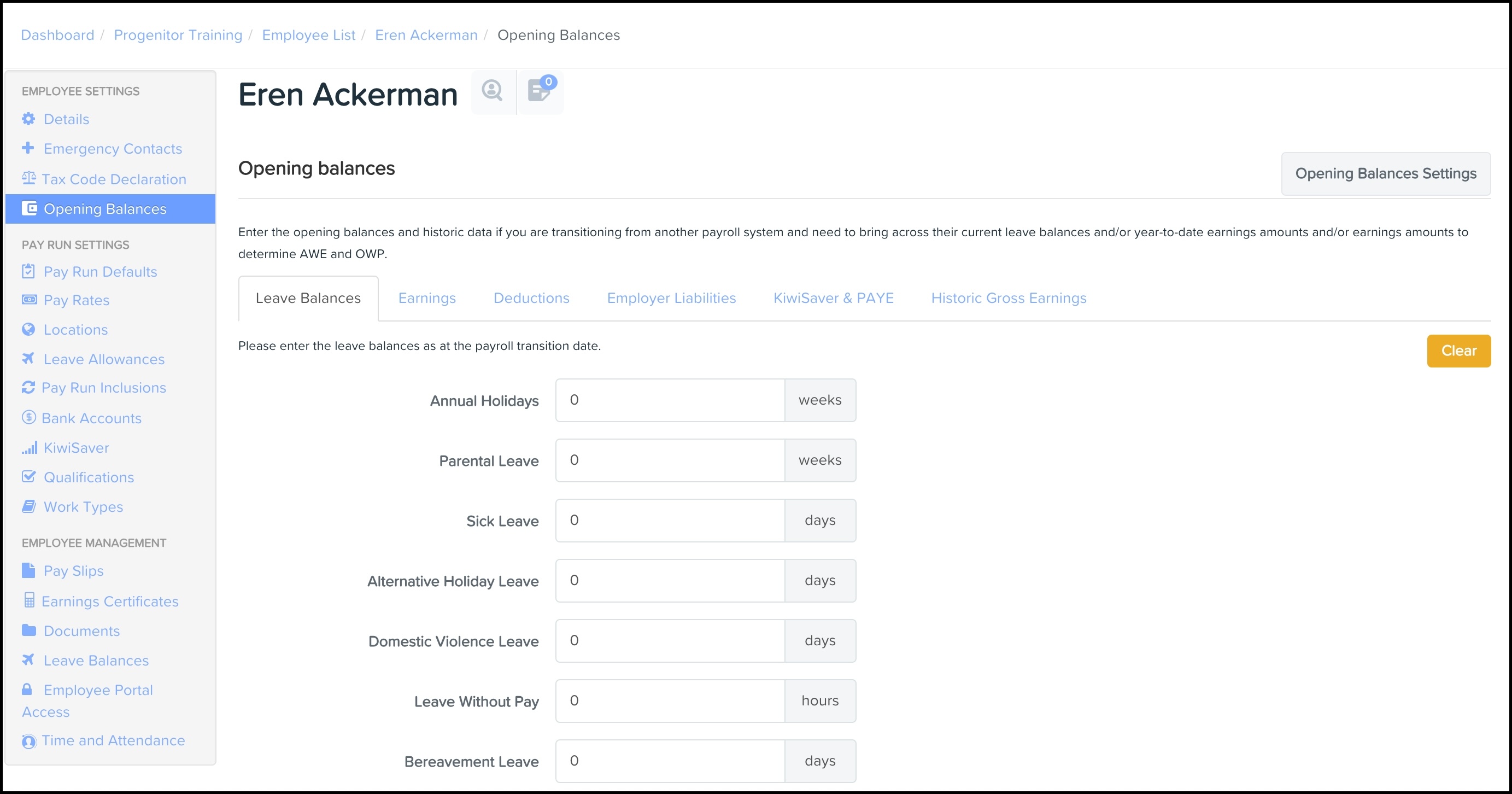Open the Deductions tab
Image resolution: width=1512 pixels, height=794 pixels.
click(531, 299)
